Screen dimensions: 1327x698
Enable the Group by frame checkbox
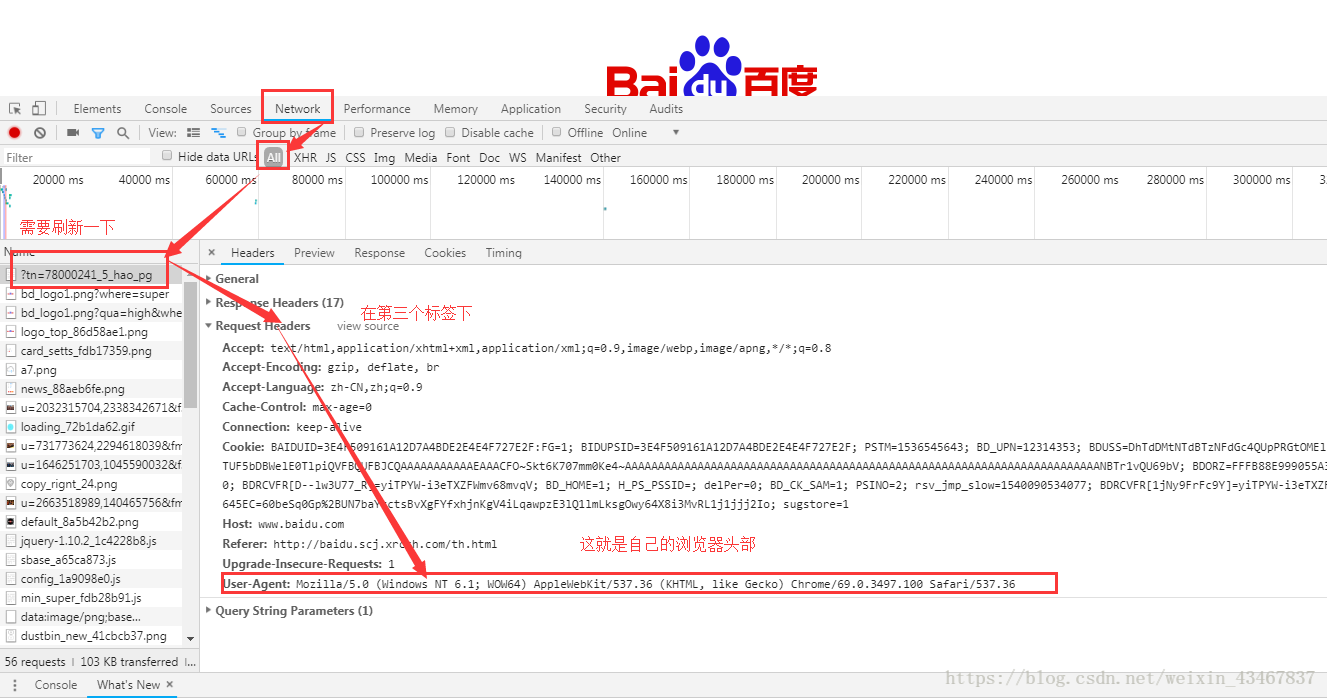click(242, 132)
